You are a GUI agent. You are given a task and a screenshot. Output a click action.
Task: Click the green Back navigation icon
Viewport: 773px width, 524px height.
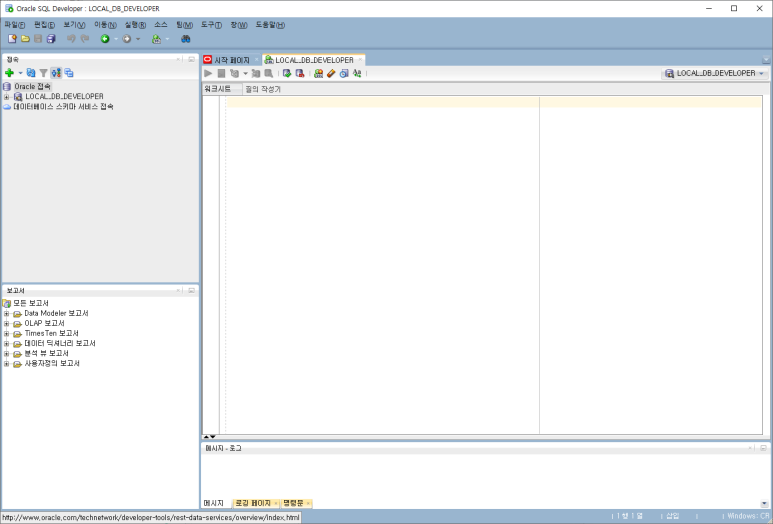point(105,38)
